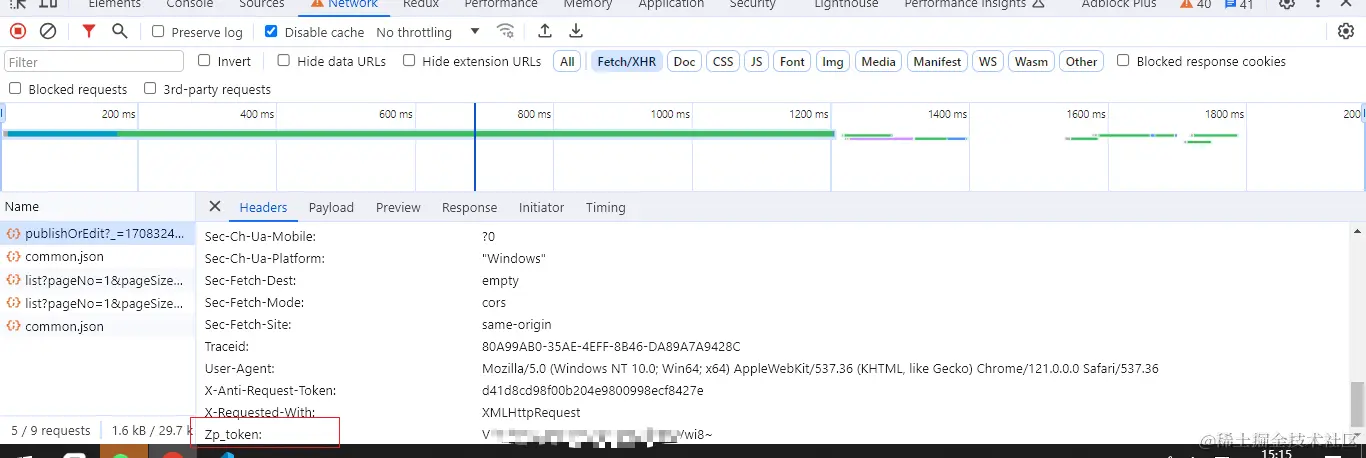Image resolution: width=1366 pixels, height=458 pixels.
Task: Click the Zp_token header name
Action: coord(233,434)
